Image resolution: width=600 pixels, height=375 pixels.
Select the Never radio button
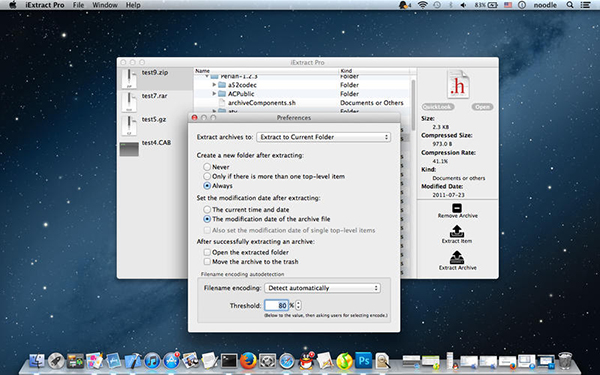click(207, 167)
